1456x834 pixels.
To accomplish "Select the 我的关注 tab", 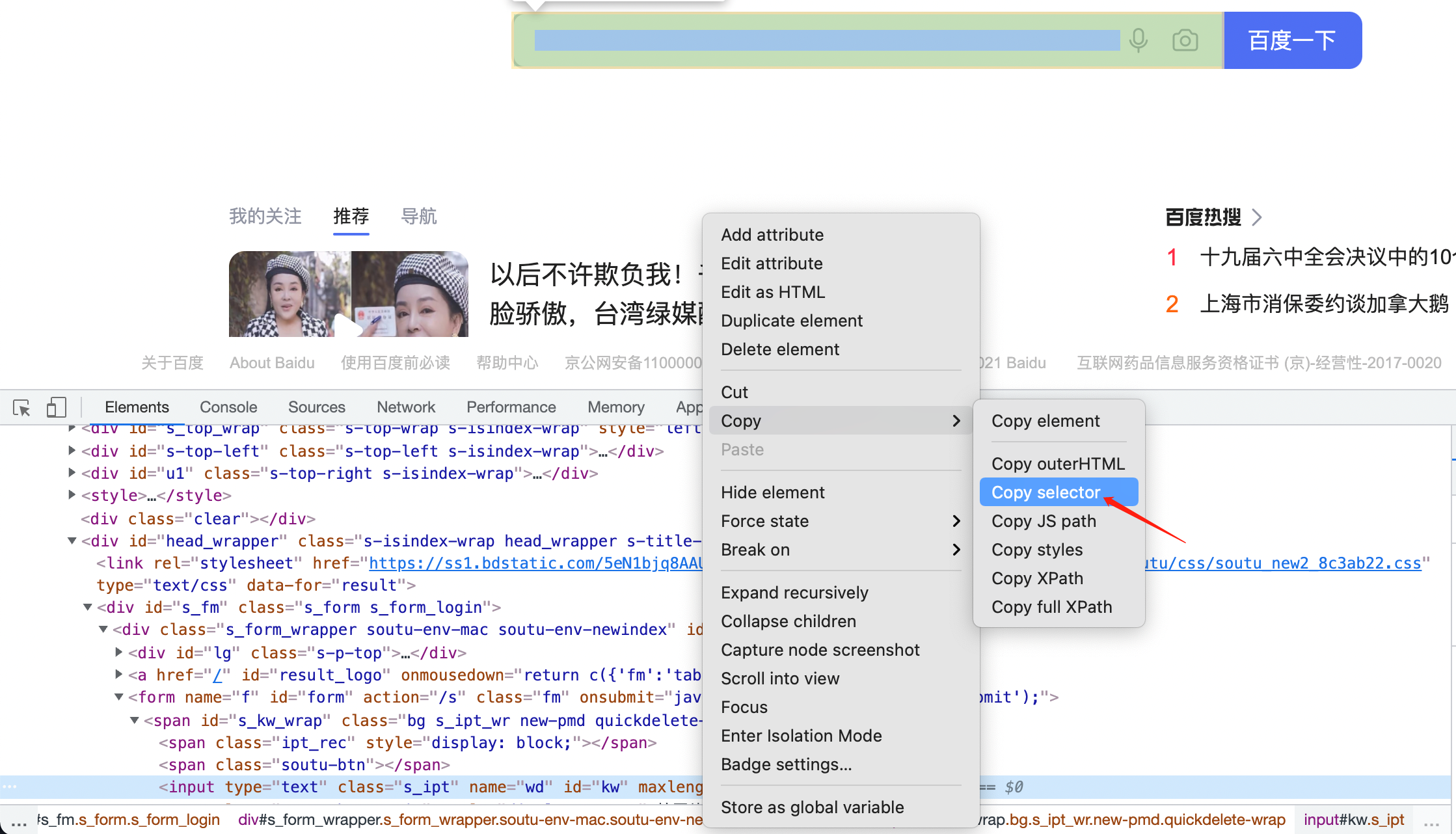I will pyautogui.click(x=265, y=216).
